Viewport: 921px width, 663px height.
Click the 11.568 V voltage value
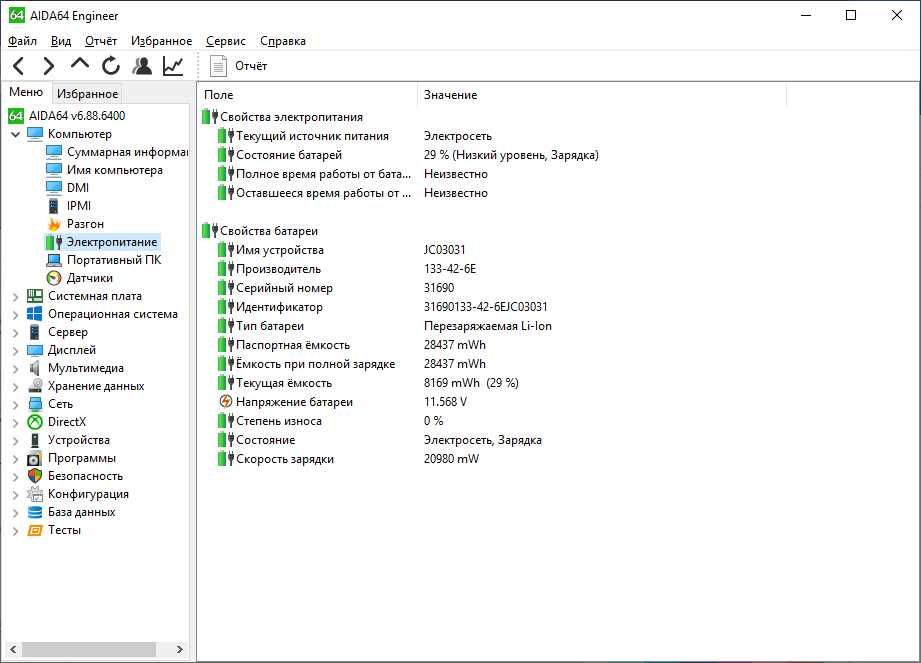[445, 402]
